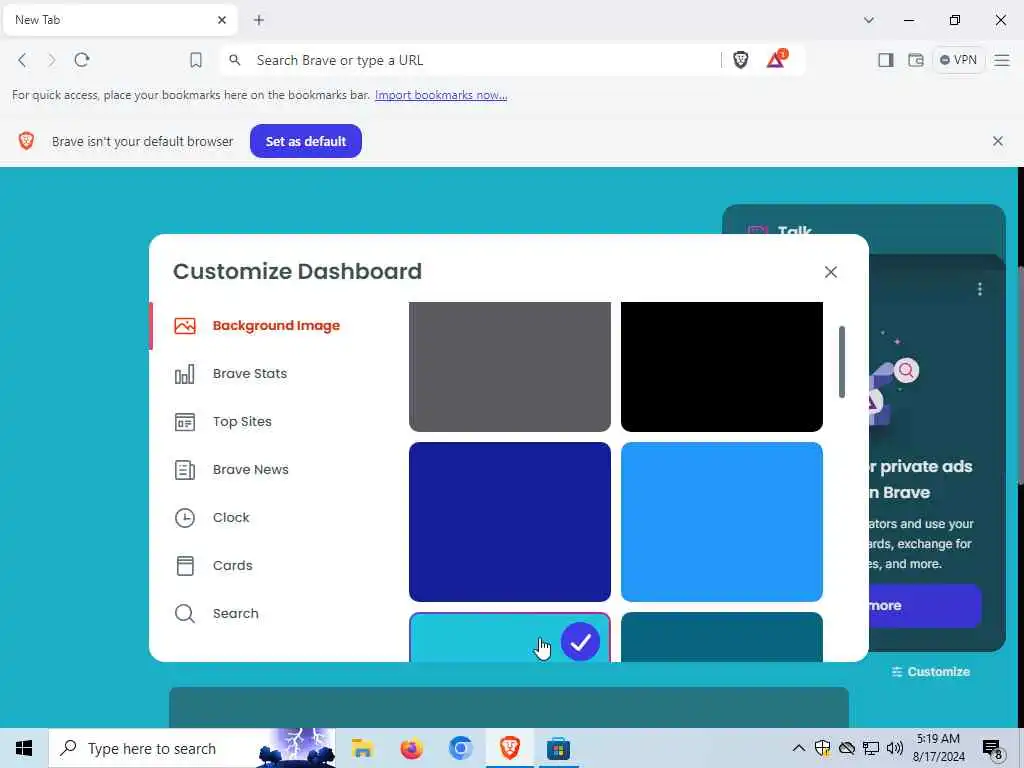The image size is (1024, 768).
Task: Bookmark this page icon
Action: coord(195,60)
